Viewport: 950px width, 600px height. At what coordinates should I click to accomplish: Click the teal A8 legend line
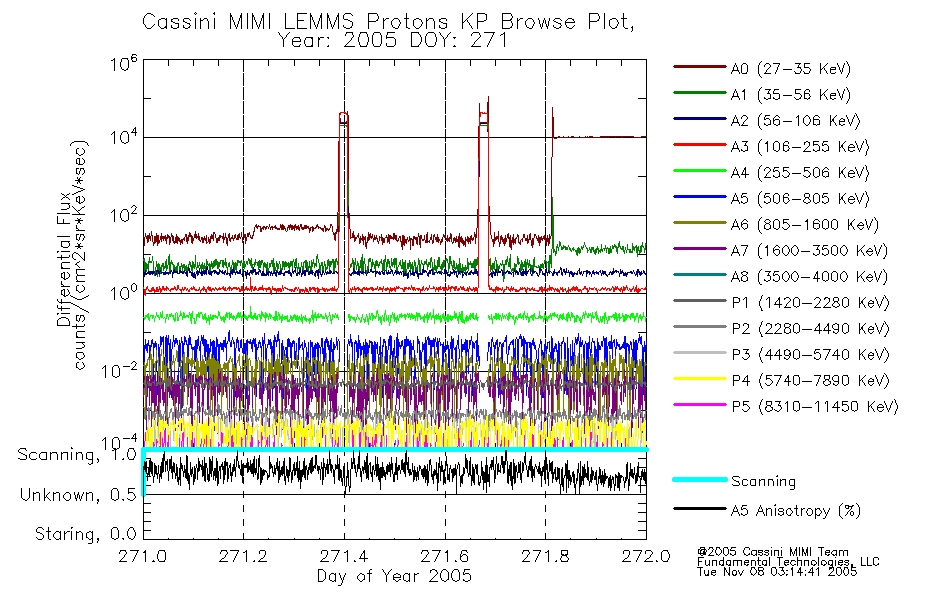coord(699,275)
